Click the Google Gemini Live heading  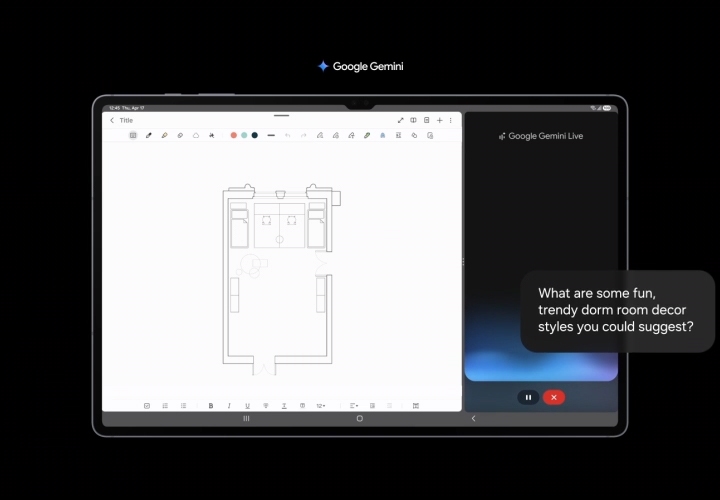[541, 136]
